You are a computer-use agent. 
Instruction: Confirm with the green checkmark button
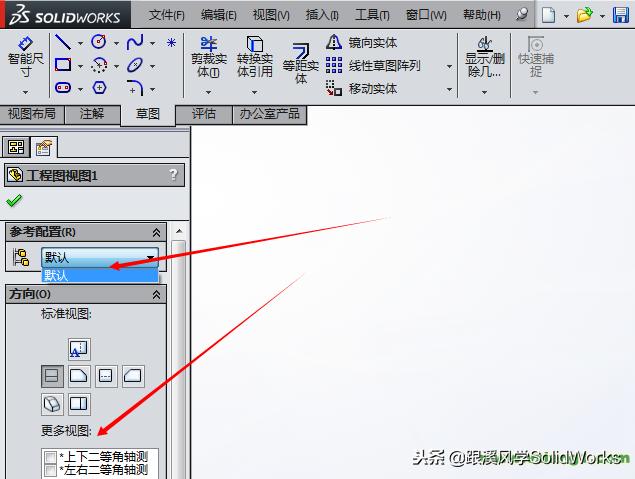point(14,200)
